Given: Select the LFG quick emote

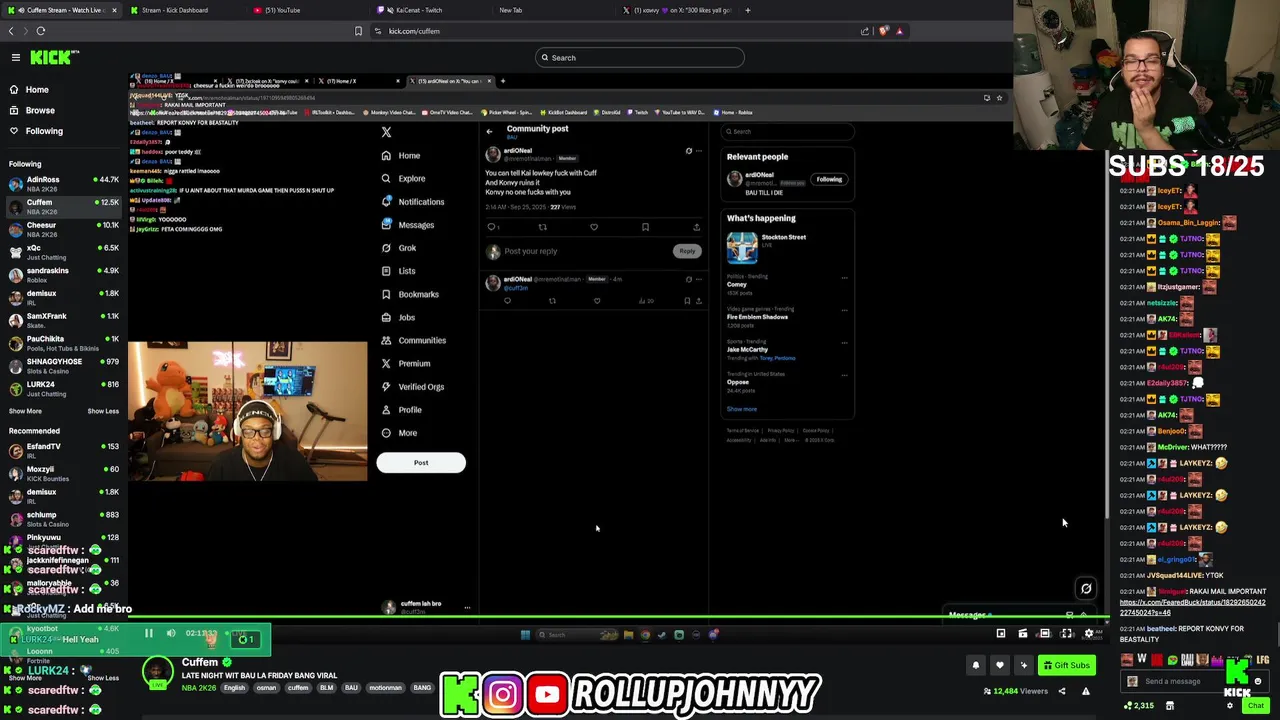Looking at the screenshot, I should (x=1263, y=660).
